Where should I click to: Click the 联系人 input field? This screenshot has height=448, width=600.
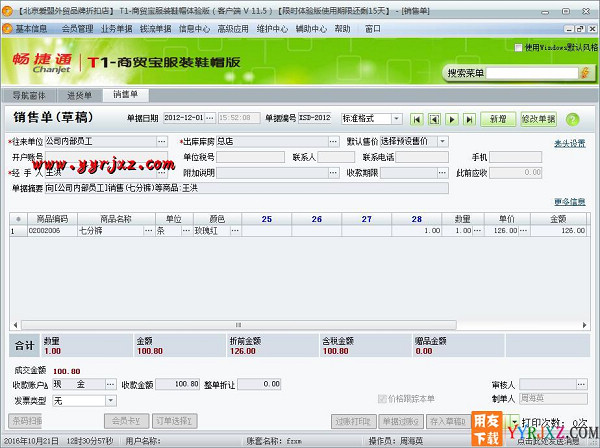point(336,157)
